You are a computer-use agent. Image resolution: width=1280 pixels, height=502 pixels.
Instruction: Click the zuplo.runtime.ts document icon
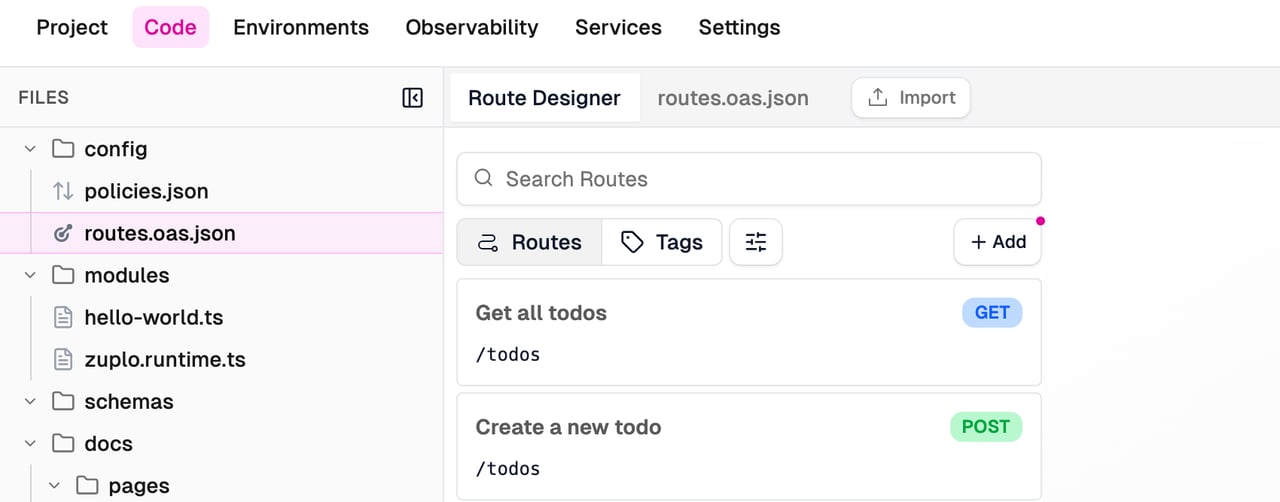pyautogui.click(x=63, y=359)
